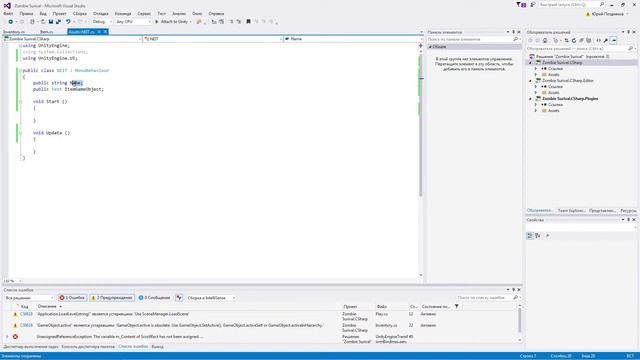Click the feedback icon near quick launch
This screenshot has height=360, width=640.
[x=533, y=4]
